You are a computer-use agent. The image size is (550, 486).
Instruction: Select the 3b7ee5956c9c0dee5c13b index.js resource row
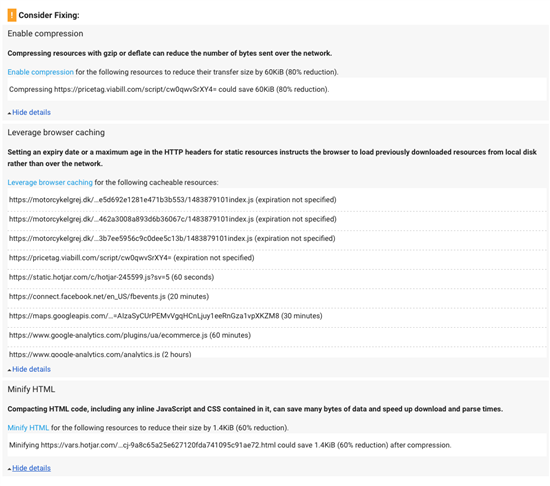click(x=277, y=238)
